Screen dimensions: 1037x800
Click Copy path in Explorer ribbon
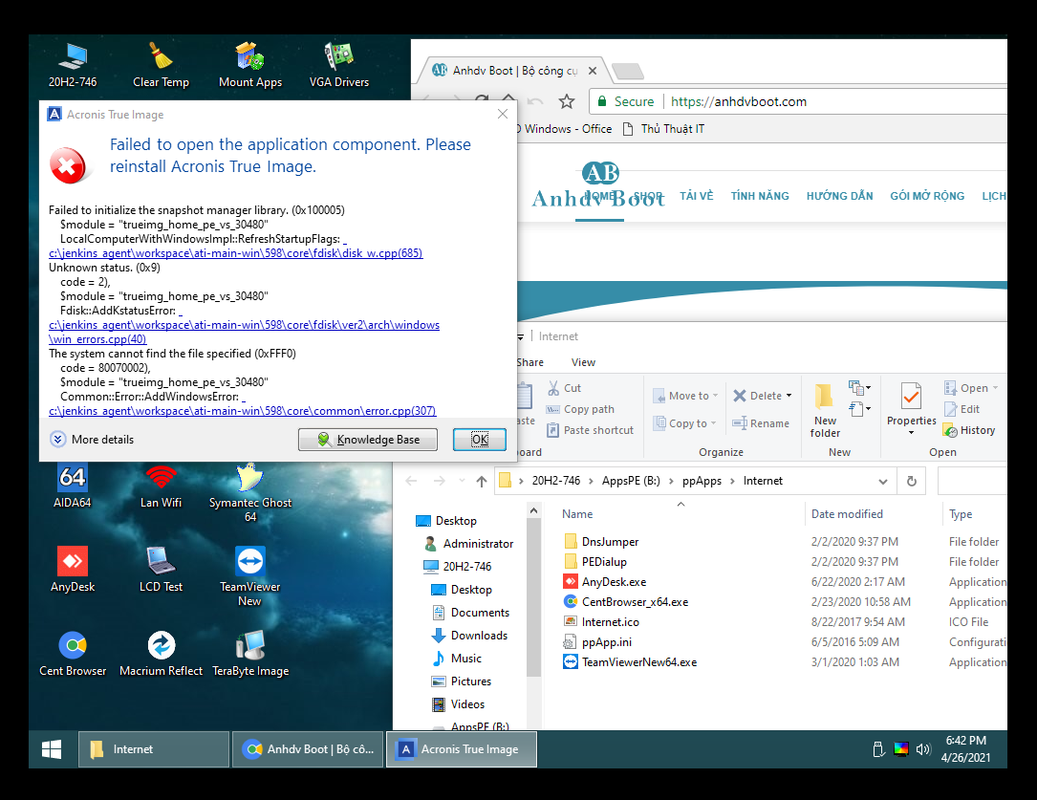click(581, 409)
